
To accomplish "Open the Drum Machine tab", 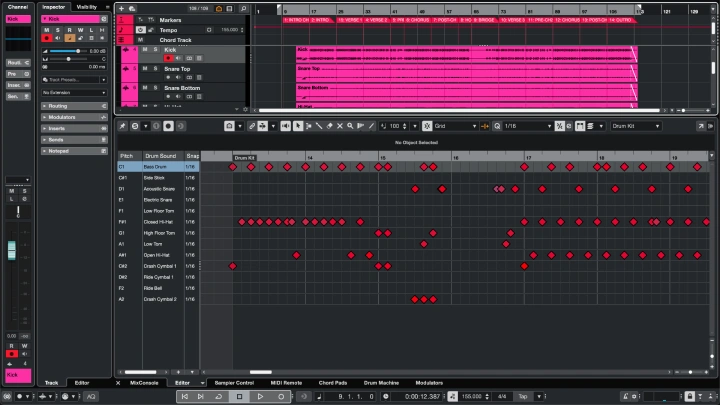I will tap(381, 383).
